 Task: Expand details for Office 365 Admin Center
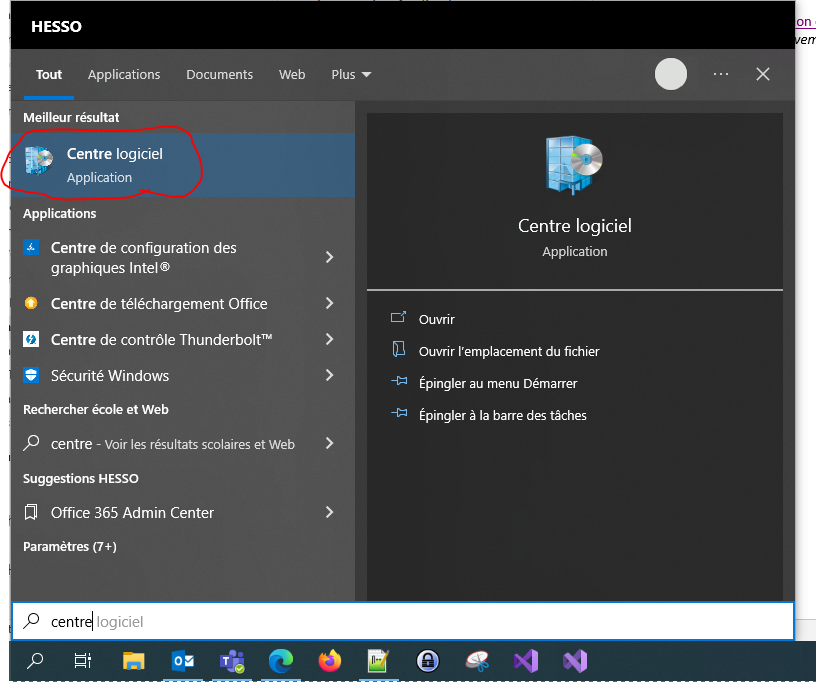329,513
